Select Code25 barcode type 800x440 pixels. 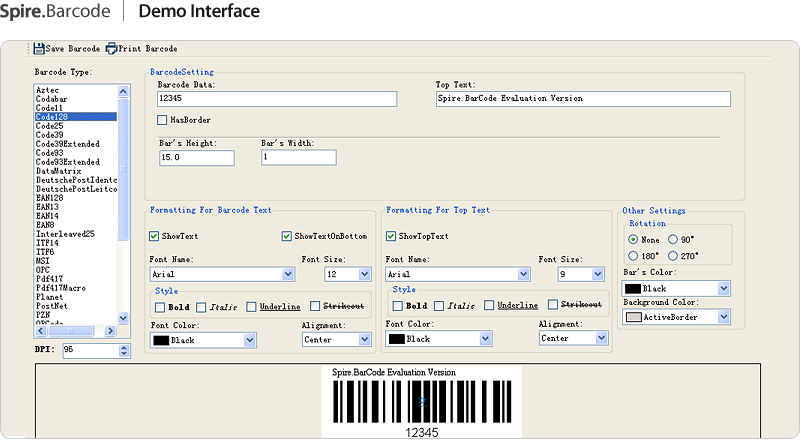[49, 126]
